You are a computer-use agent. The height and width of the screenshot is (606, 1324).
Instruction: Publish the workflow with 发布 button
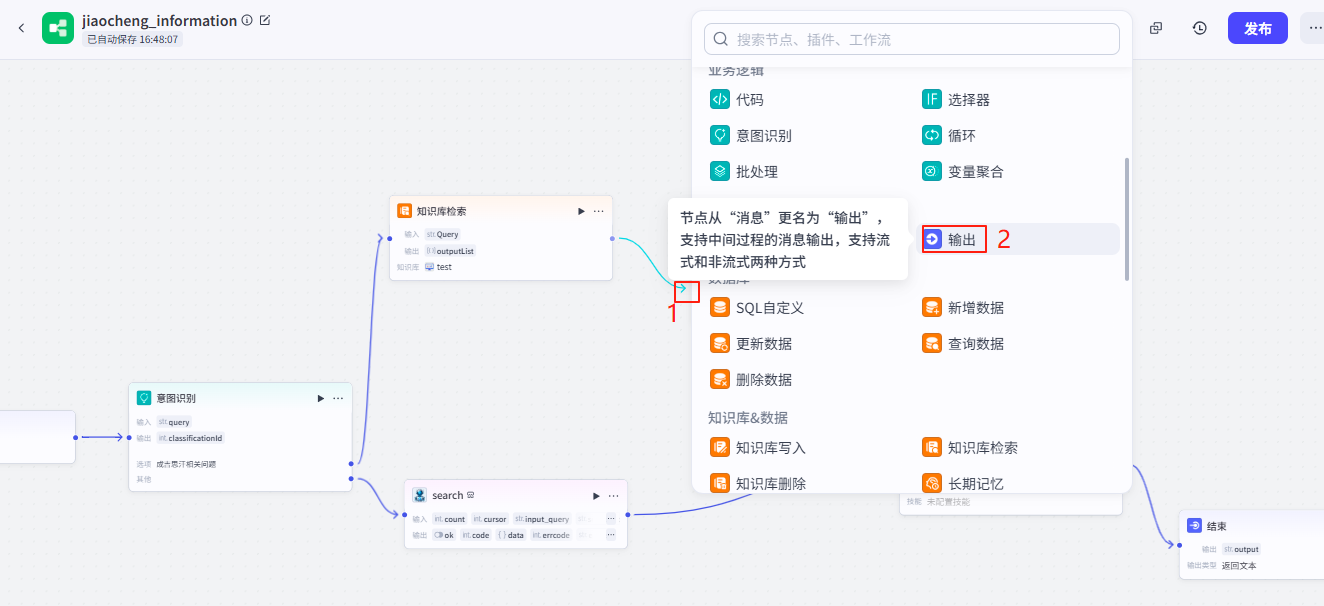pyautogui.click(x=1258, y=28)
